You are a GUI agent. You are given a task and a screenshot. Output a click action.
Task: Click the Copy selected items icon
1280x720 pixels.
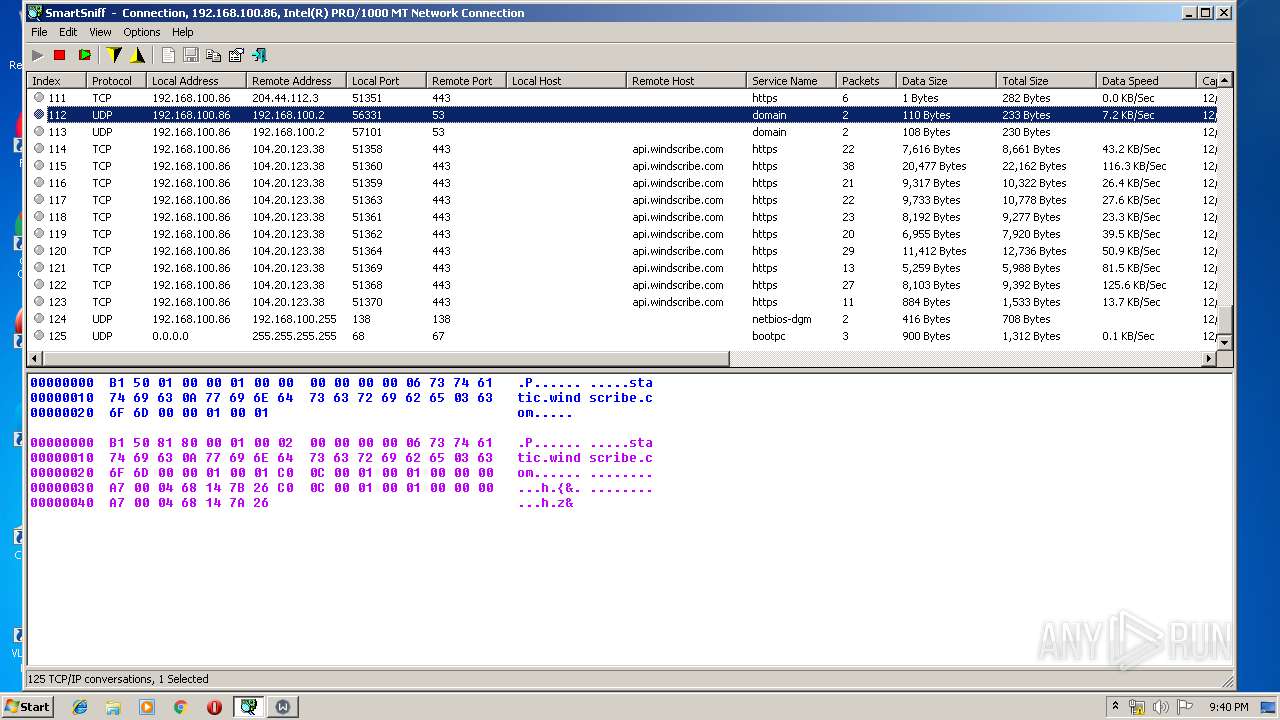(213, 55)
